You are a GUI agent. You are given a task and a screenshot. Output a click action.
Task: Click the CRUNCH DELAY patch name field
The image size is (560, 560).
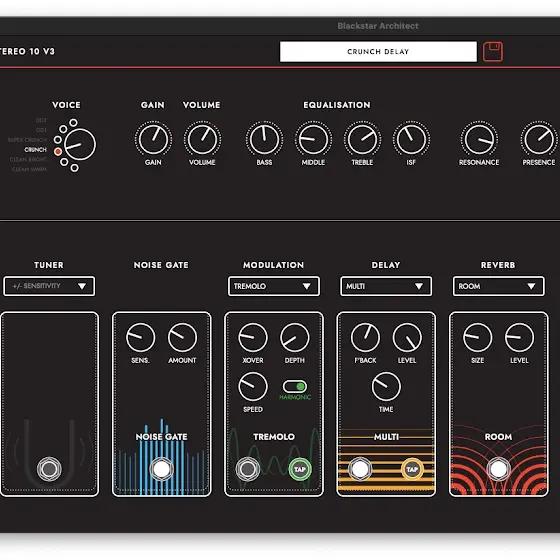pos(378,52)
